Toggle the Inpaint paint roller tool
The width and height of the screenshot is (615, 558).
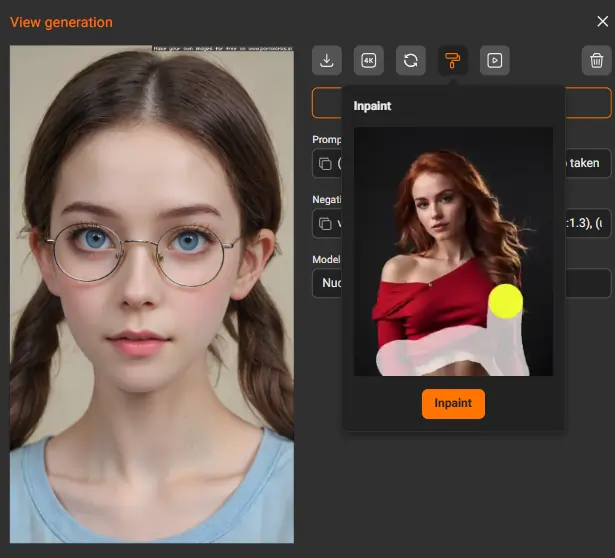coord(453,60)
